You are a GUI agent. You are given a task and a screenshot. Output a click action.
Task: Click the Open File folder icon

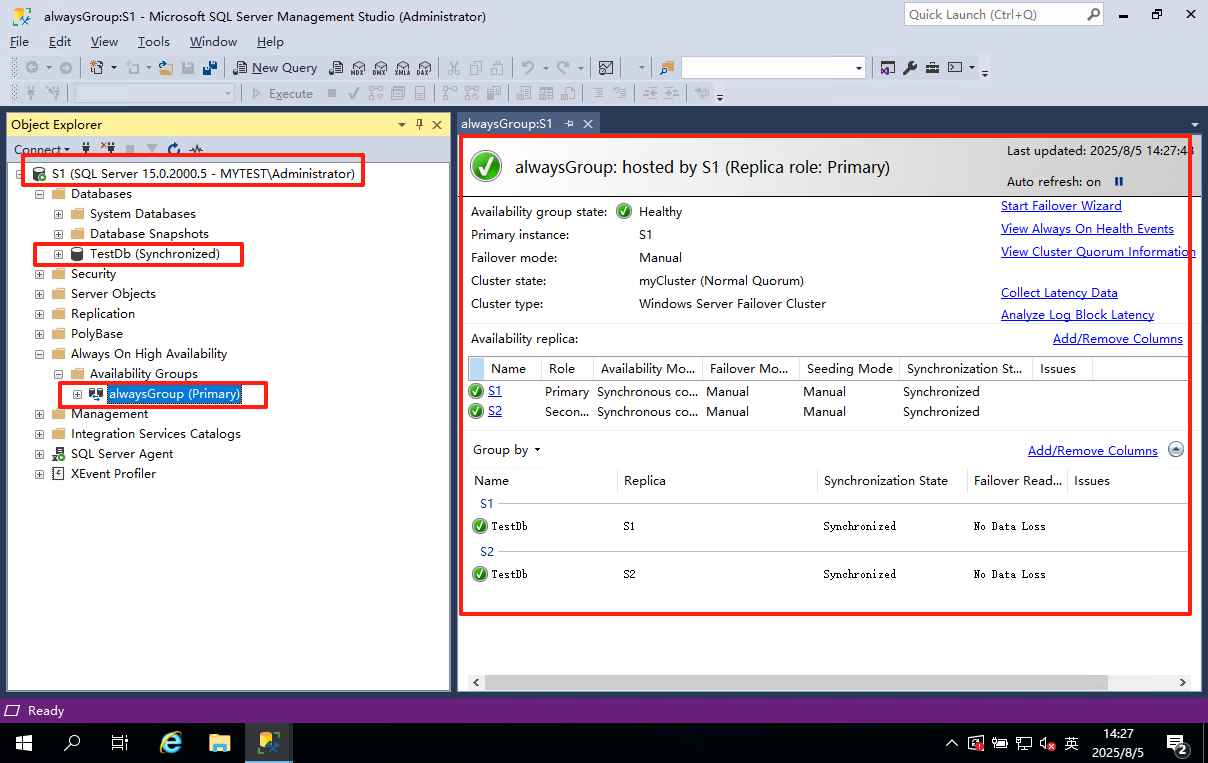point(165,68)
